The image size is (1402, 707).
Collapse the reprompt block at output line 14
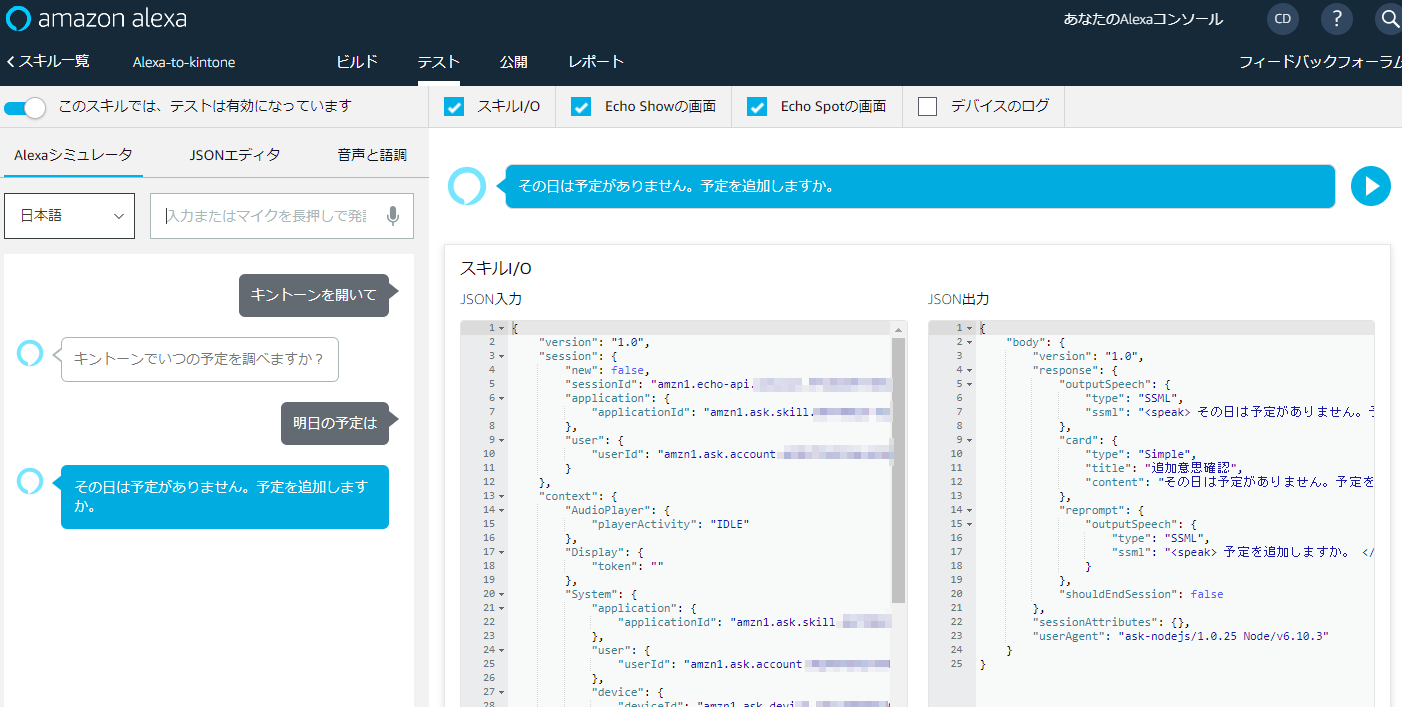(x=969, y=510)
